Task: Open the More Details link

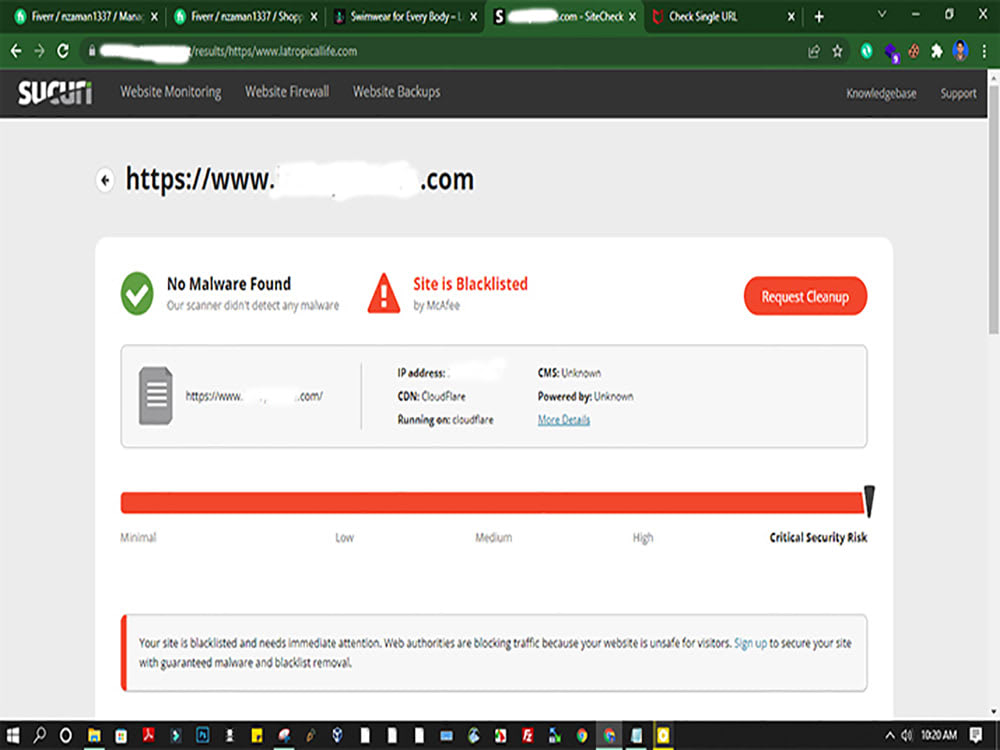Action: coord(564,420)
